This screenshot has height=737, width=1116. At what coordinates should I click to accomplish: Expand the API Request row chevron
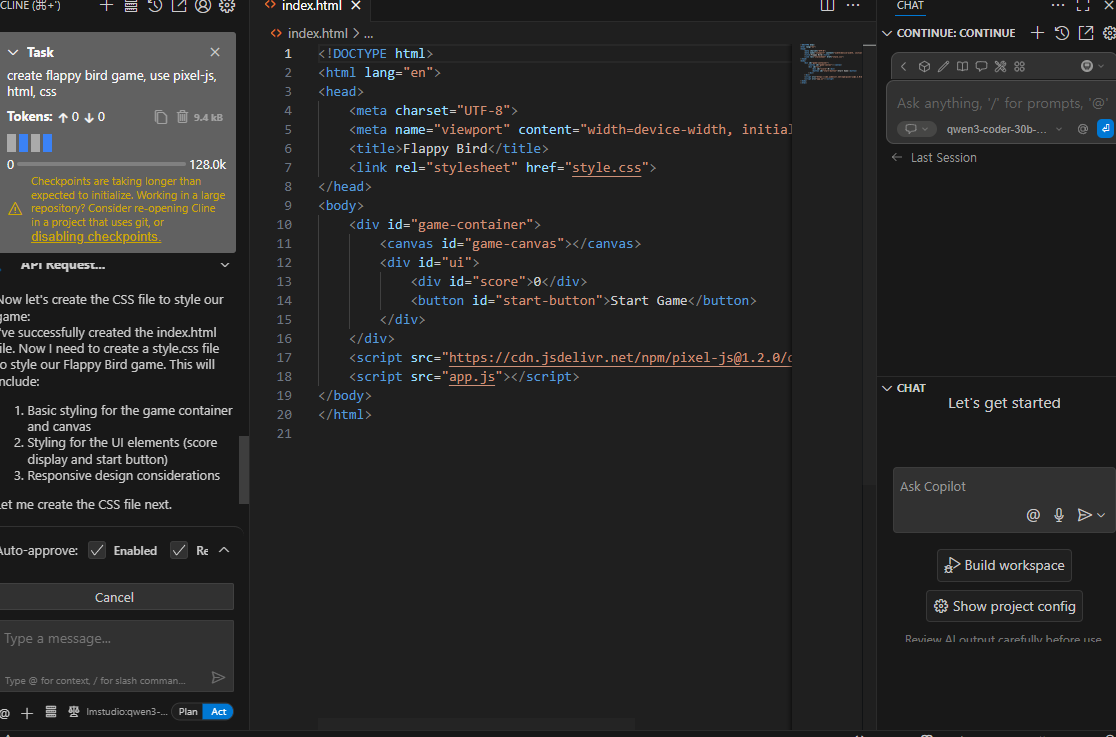coord(225,265)
